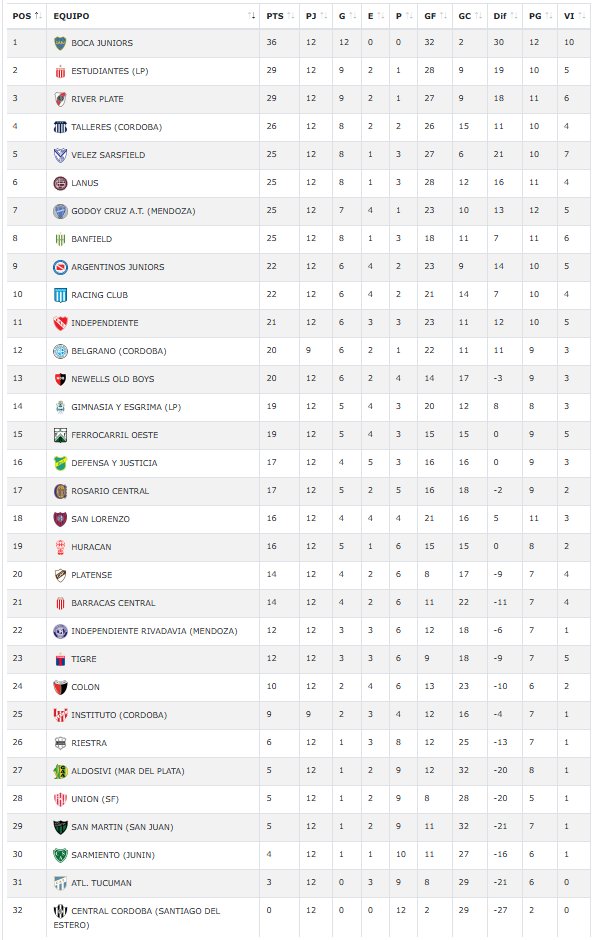Image resolution: width=603 pixels, height=940 pixels.
Task: Click the Talleres (Cordoba) team name
Action: click(111, 127)
